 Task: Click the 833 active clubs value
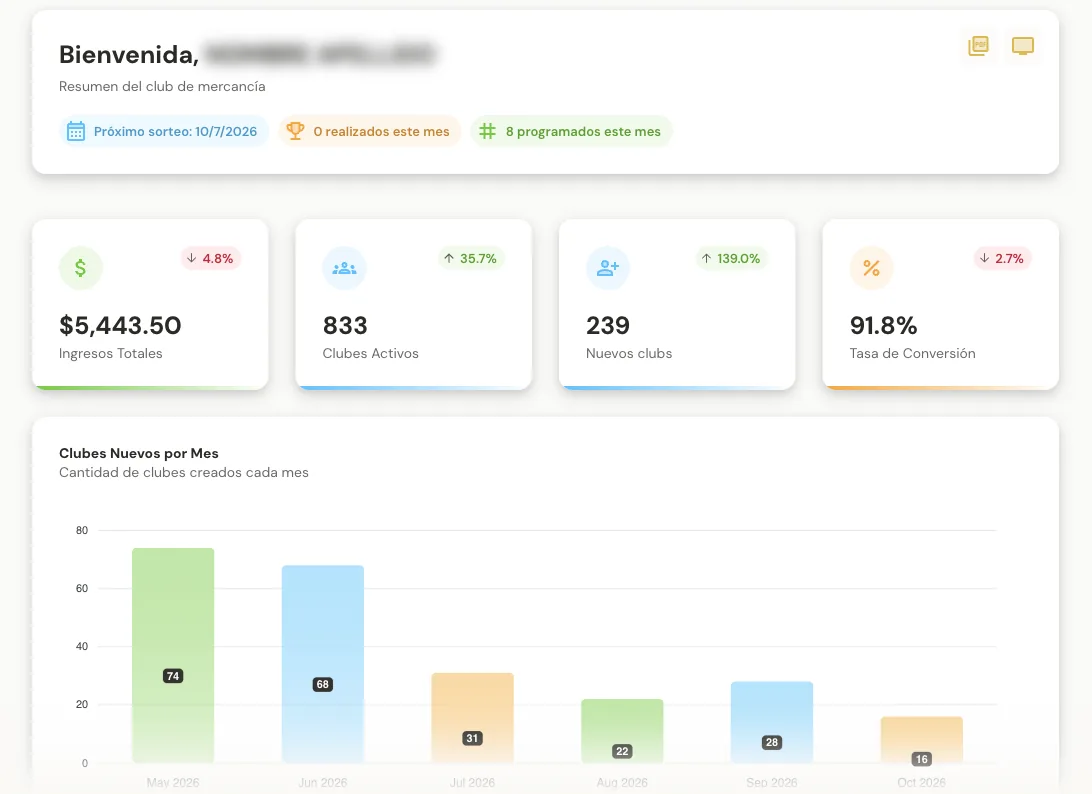[345, 325]
